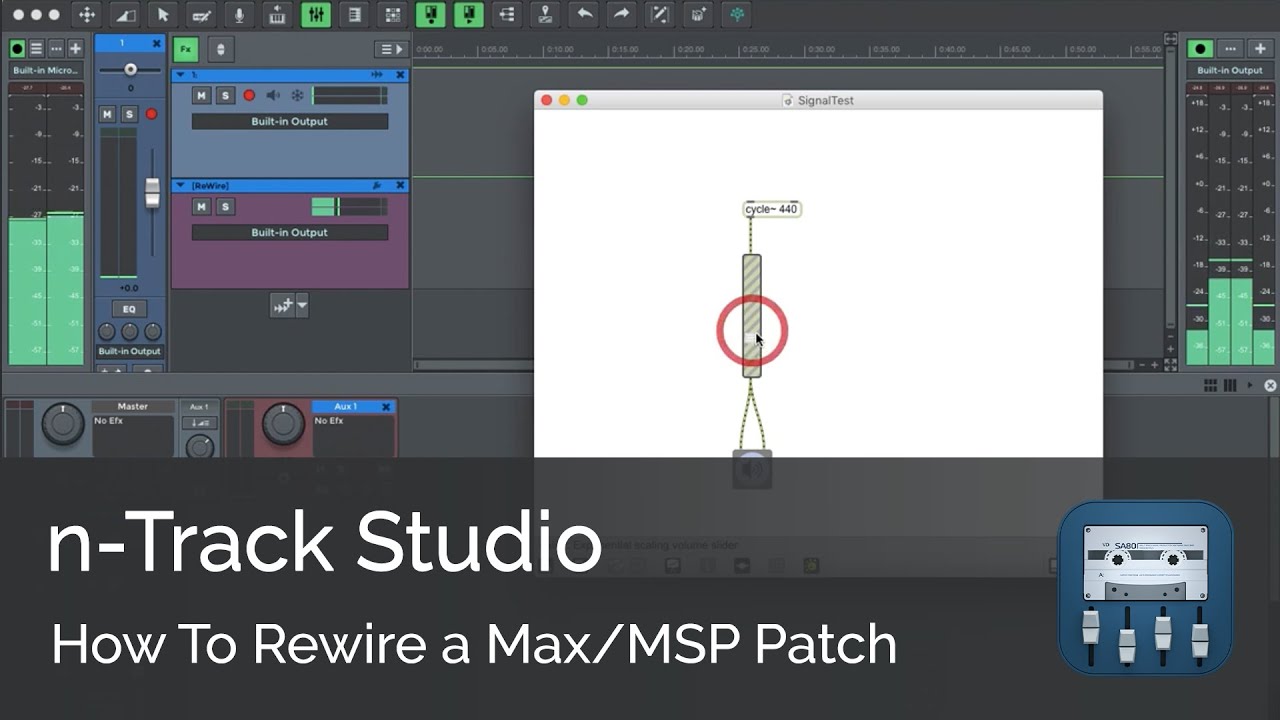This screenshot has width=1280, height=720.
Task: Click the map marker icon
Action: 545,15
